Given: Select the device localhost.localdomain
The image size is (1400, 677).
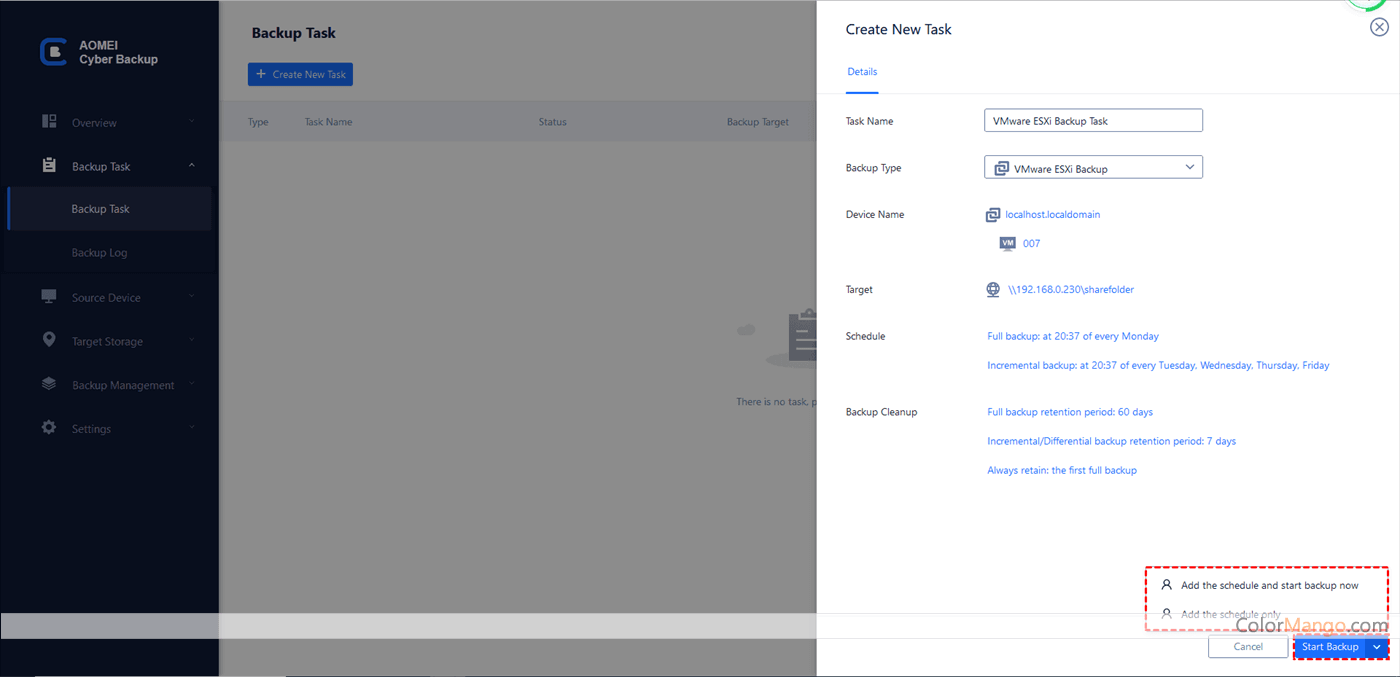Looking at the screenshot, I should click(1051, 214).
